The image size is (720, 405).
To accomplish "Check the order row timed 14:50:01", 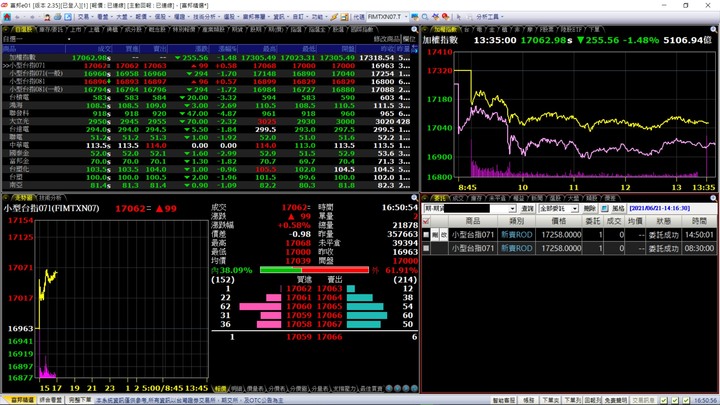I will coord(426,235).
